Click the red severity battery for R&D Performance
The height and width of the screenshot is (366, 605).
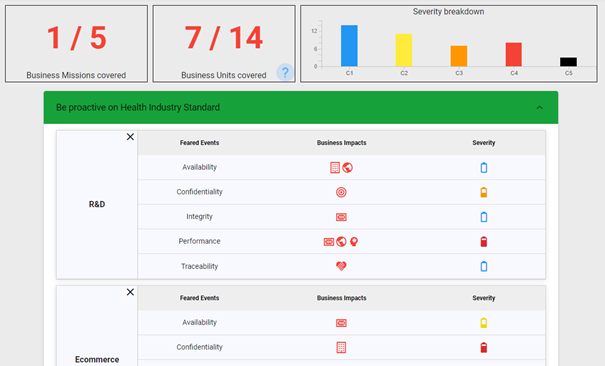pyautogui.click(x=483, y=242)
